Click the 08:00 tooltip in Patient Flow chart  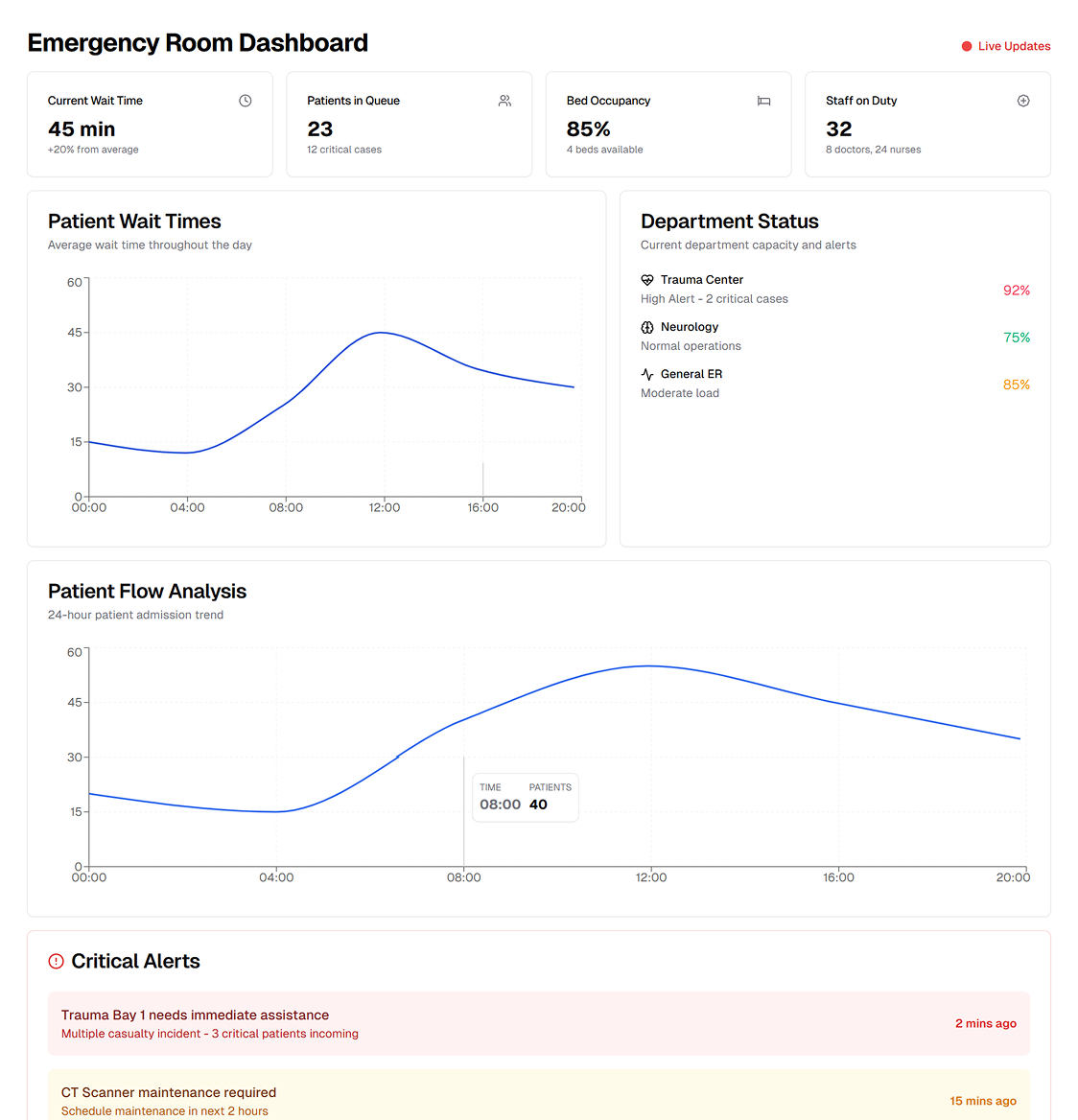(x=526, y=797)
